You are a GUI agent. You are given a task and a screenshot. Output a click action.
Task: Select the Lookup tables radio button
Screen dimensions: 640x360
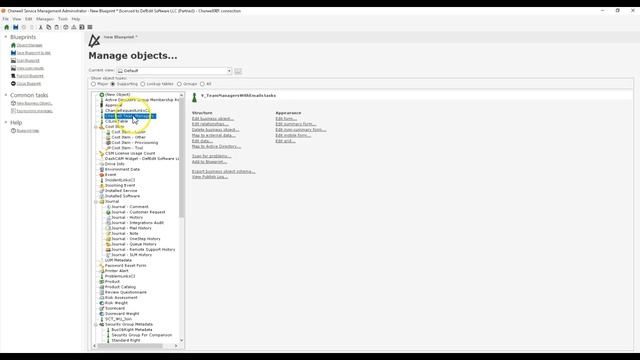coord(143,84)
